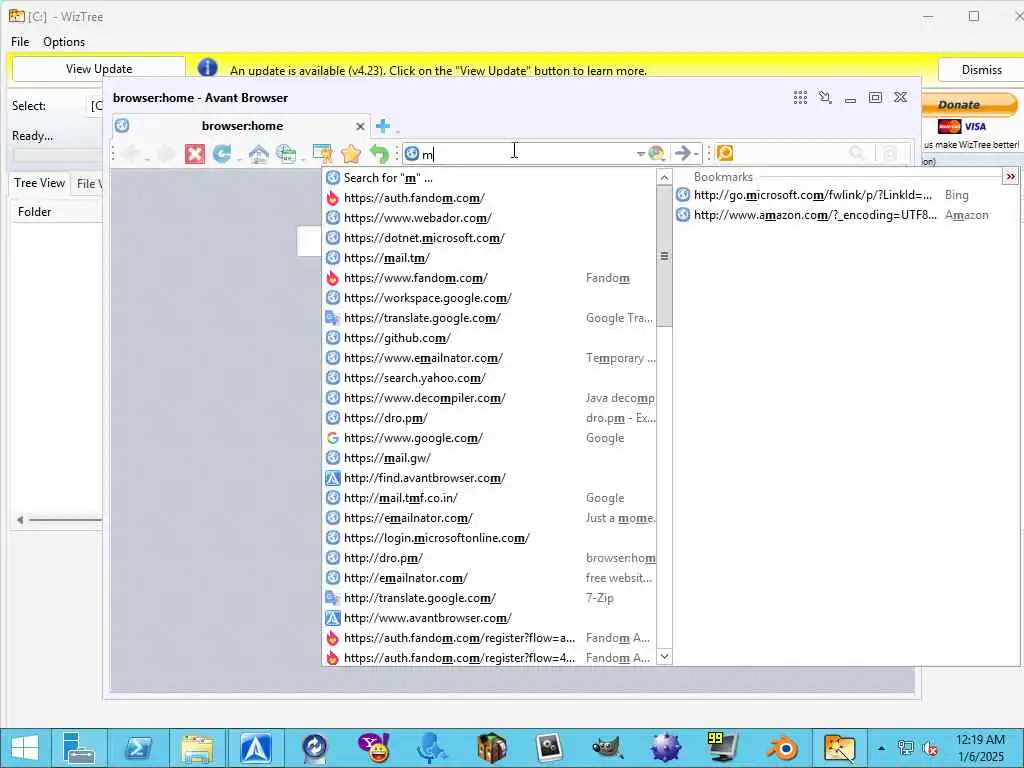This screenshot has width=1024, height=768.
Task: Click the rendering engine icon in address bar
Action: (x=656, y=153)
